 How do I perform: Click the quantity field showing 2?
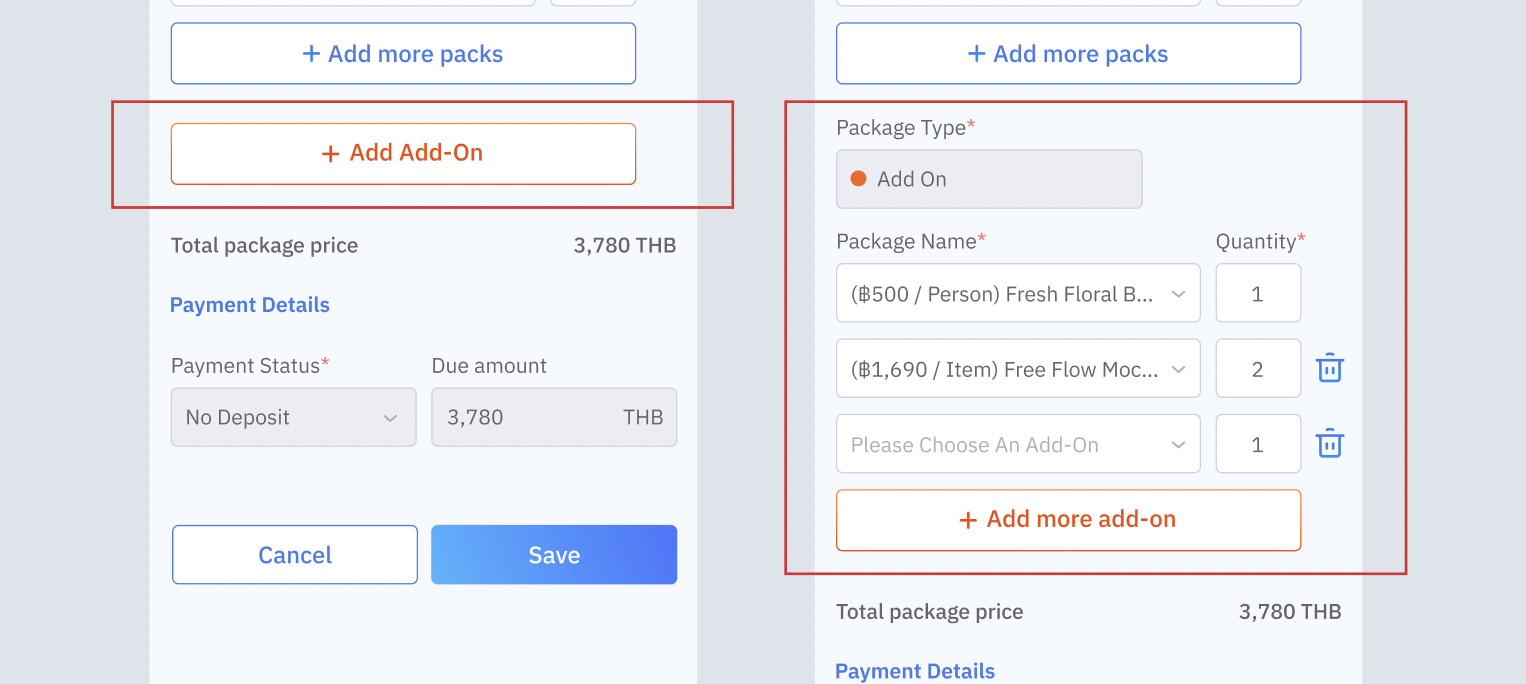coord(1257,369)
